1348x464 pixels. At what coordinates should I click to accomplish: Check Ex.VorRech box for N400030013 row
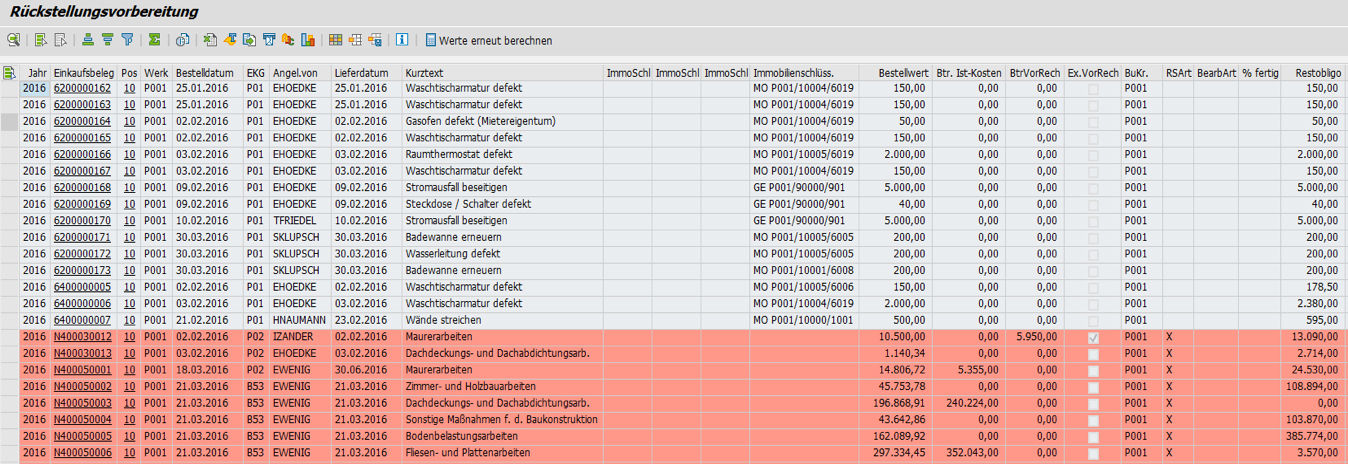(x=1092, y=354)
